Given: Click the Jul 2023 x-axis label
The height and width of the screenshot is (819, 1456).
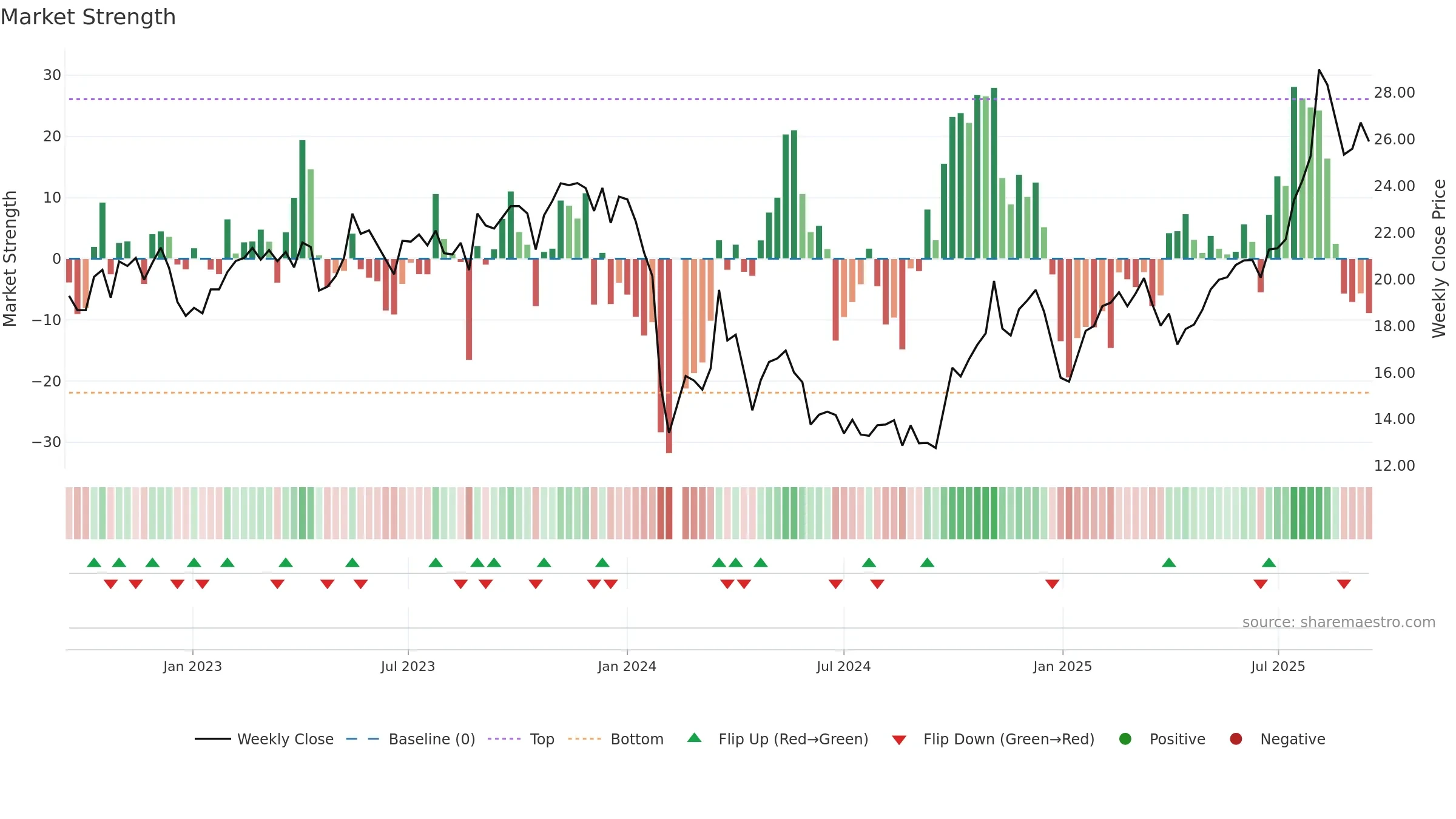Looking at the screenshot, I should [x=408, y=666].
